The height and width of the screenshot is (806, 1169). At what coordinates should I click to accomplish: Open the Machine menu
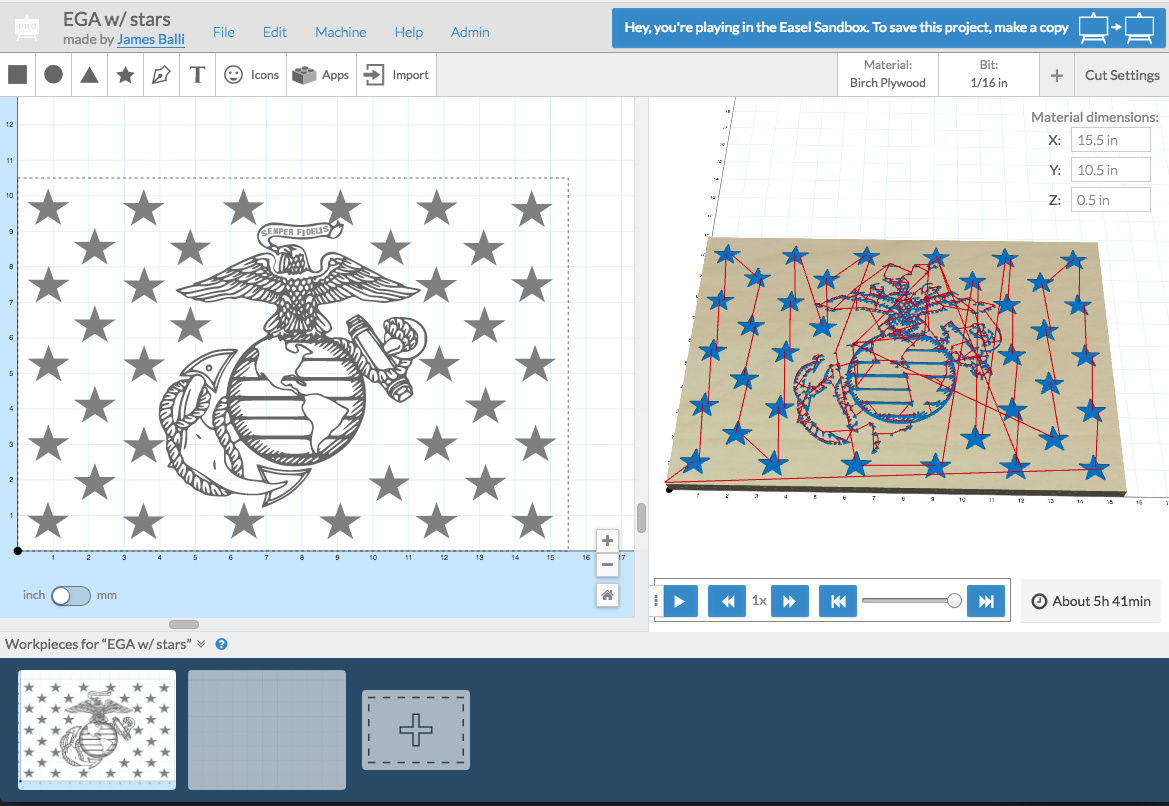(341, 32)
